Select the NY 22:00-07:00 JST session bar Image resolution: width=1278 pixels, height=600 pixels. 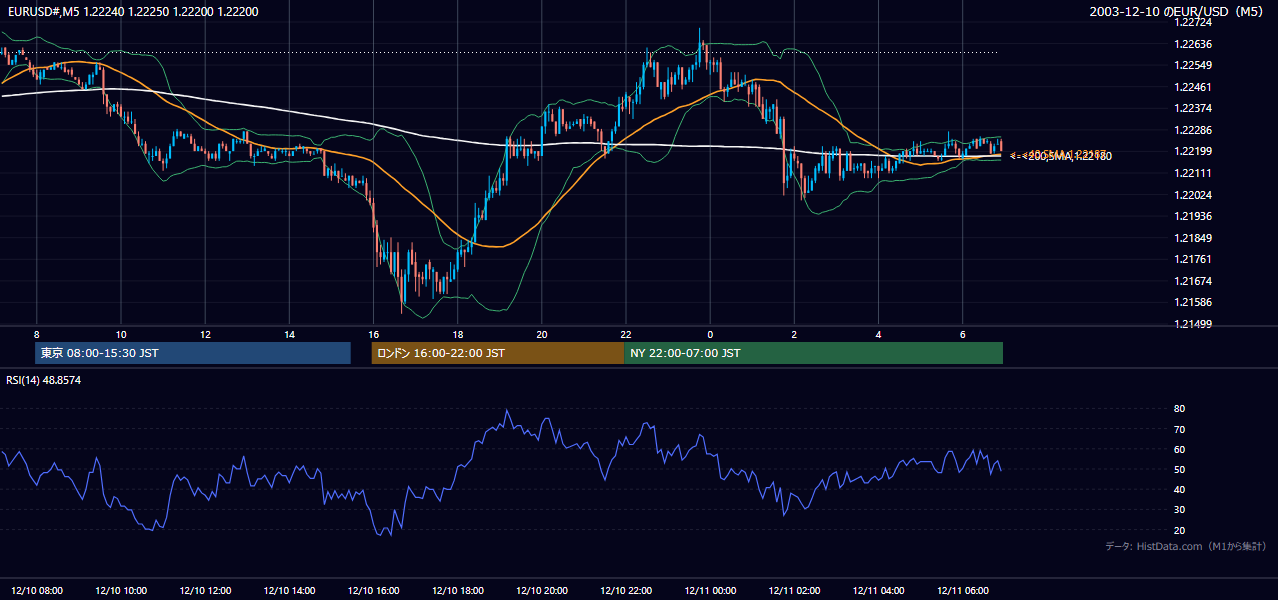[x=813, y=353]
